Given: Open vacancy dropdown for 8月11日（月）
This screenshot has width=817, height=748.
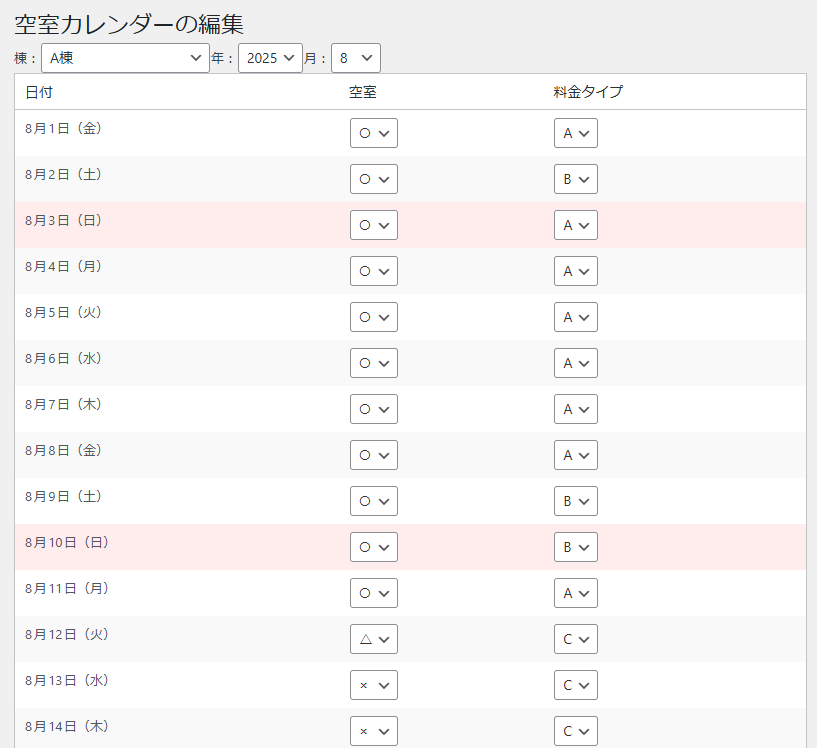Looking at the screenshot, I should pyautogui.click(x=374, y=593).
